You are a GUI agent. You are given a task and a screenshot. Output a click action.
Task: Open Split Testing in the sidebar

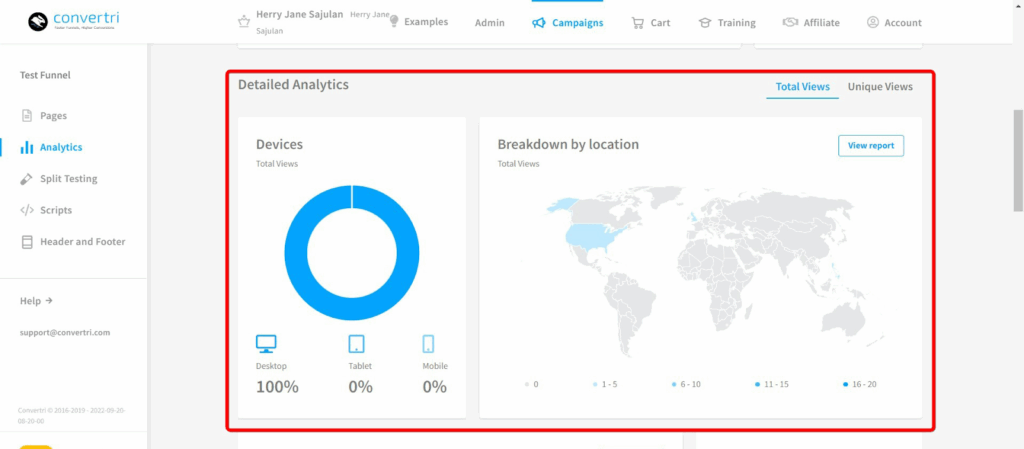click(x=68, y=179)
